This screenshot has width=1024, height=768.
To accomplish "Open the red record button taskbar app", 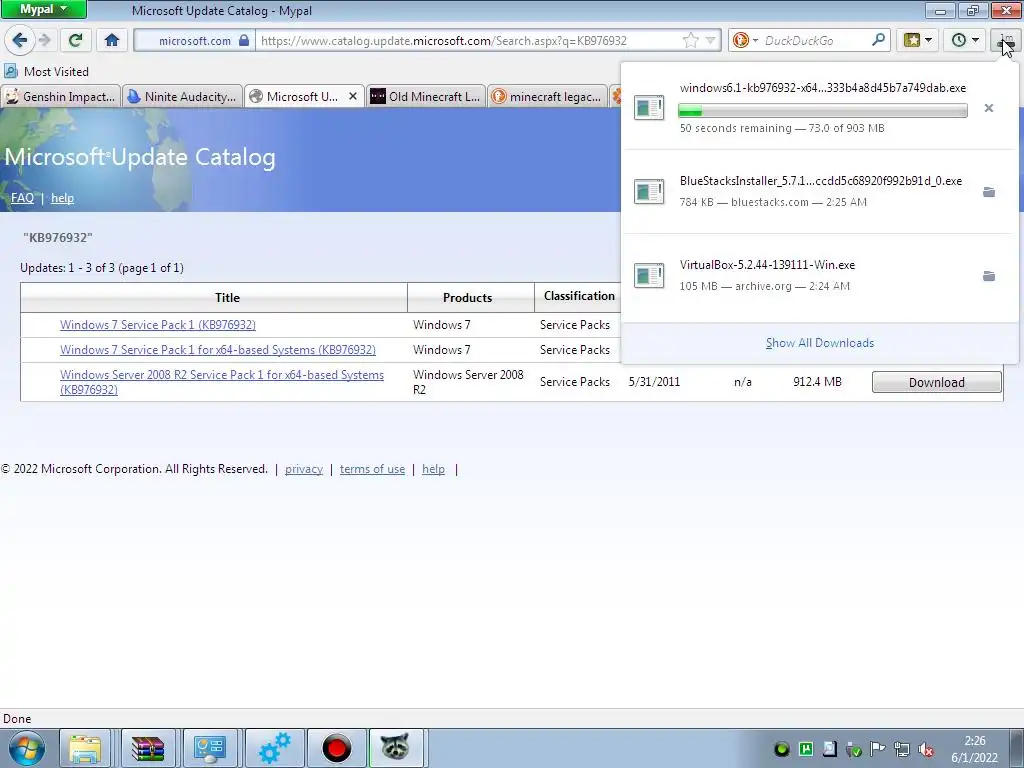I will click(x=336, y=748).
